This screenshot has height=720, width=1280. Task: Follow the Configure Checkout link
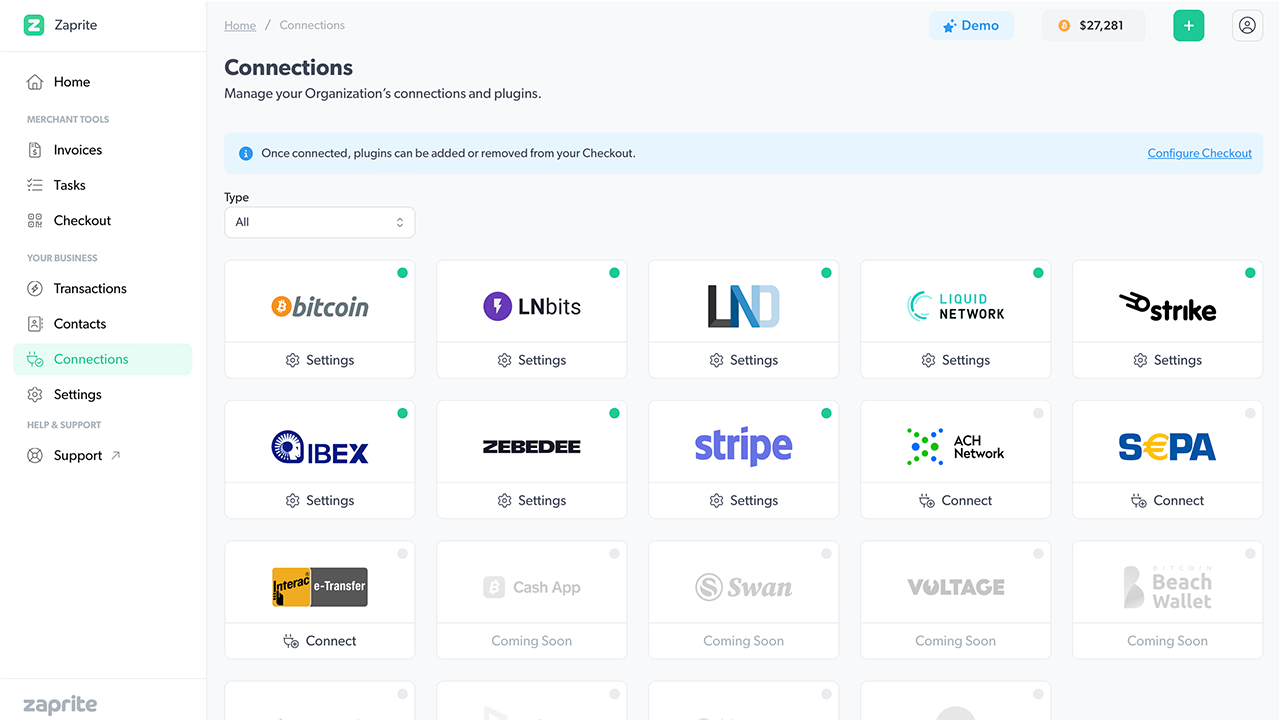[x=1200, y=153]
